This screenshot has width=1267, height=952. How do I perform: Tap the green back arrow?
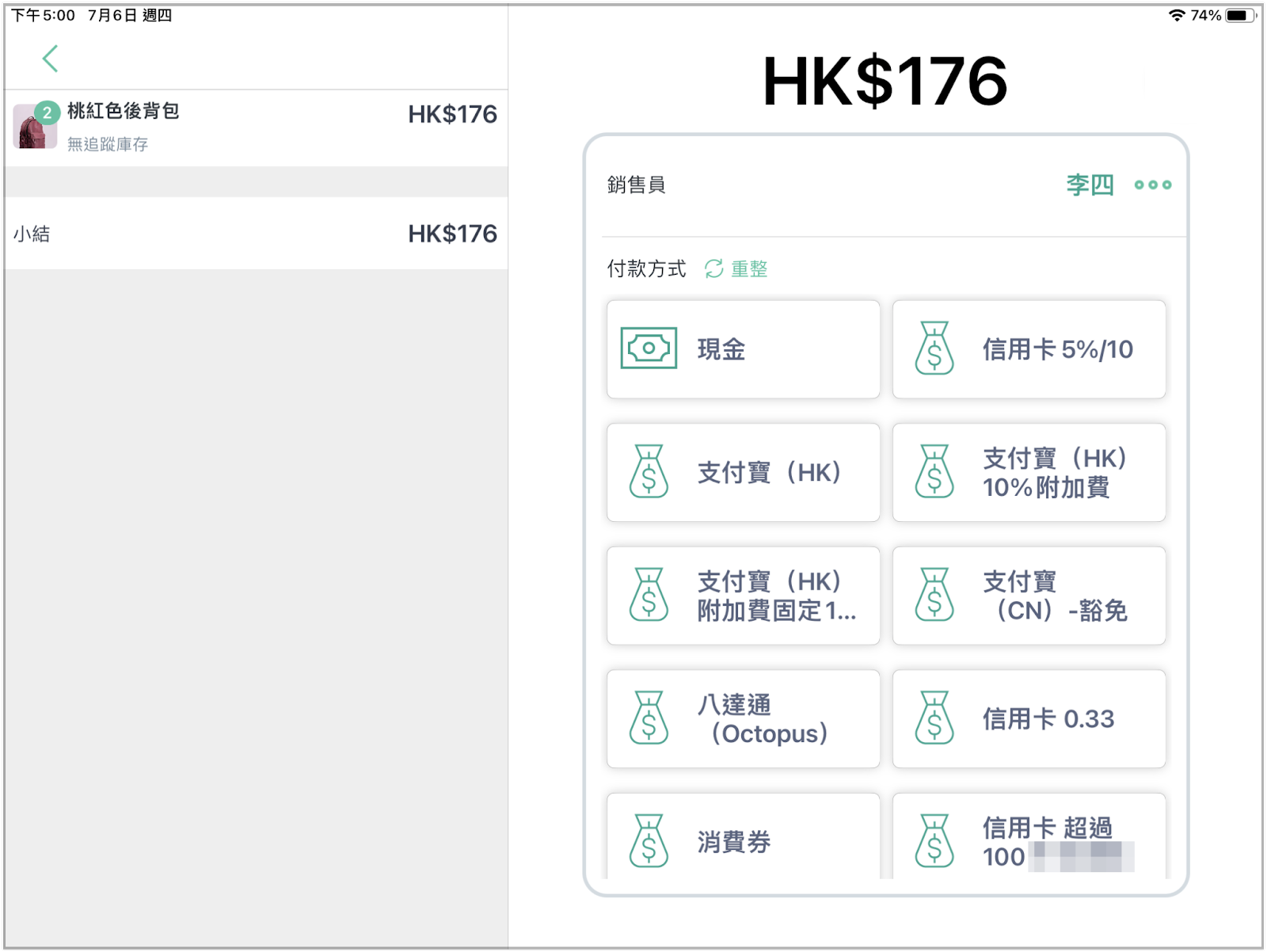coord(51,59)
